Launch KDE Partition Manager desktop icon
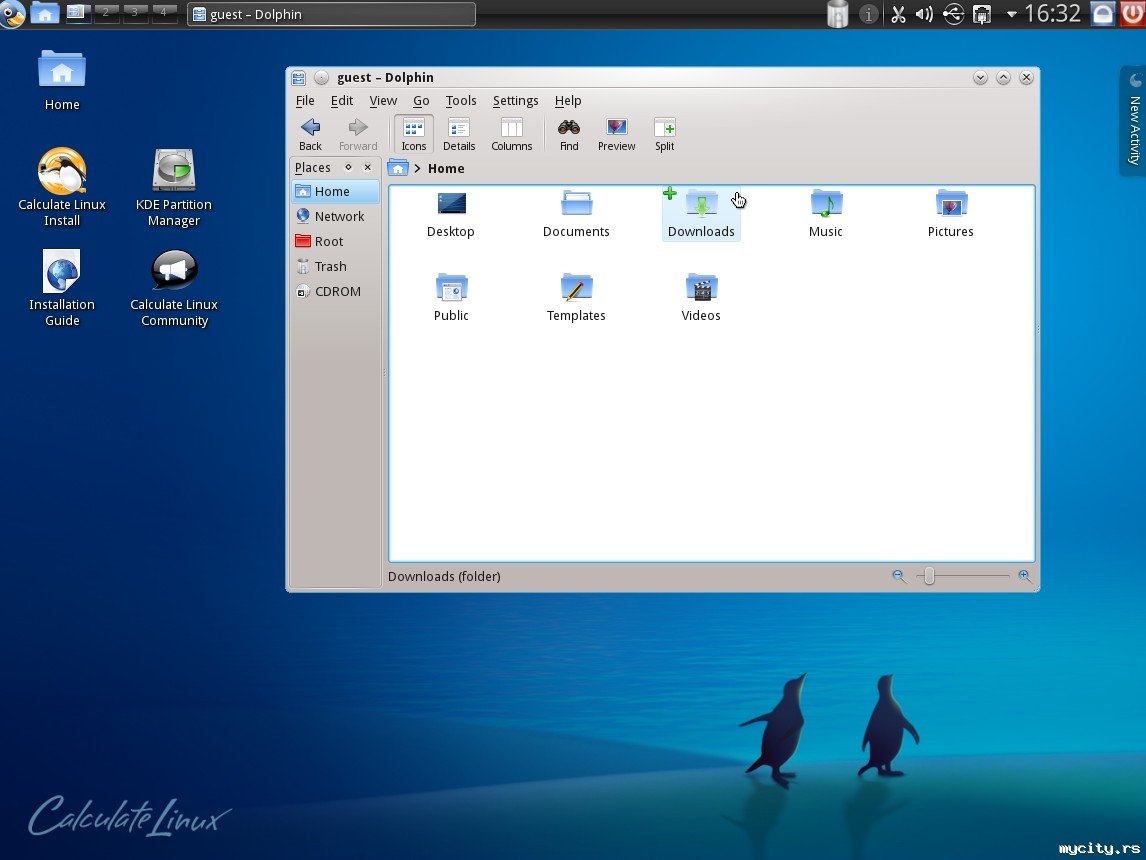This screenshot has height=860, width=1146. coord(174,188)
